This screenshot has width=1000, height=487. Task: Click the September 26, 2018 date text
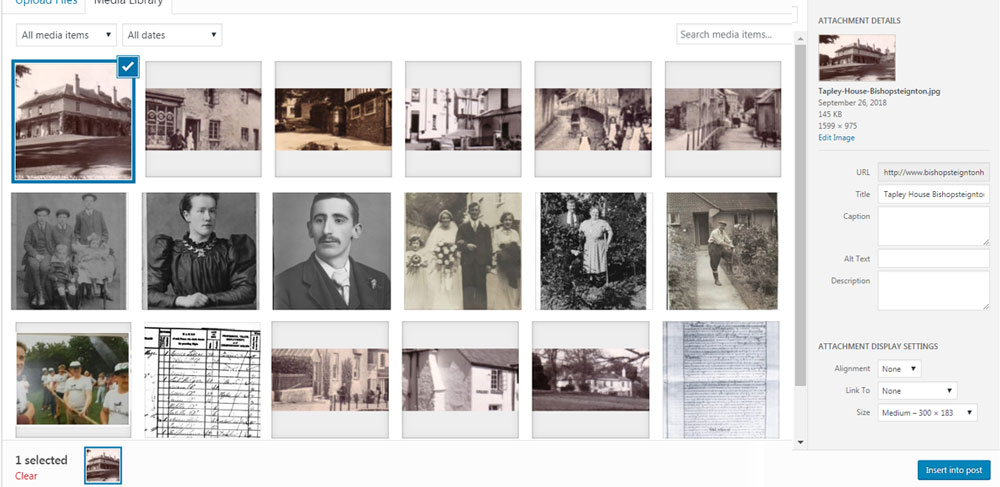pyautogui.click(x=851, y=103)
